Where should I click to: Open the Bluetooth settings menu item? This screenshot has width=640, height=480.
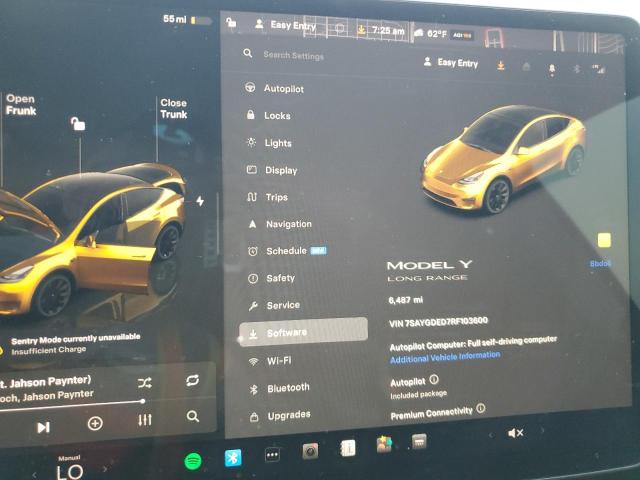click(279, 388)
